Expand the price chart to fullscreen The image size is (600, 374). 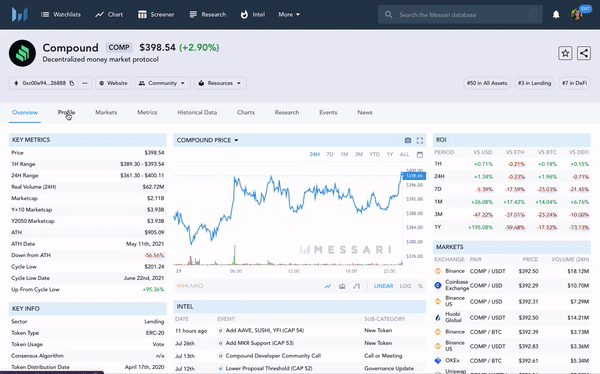pos(420,140)
